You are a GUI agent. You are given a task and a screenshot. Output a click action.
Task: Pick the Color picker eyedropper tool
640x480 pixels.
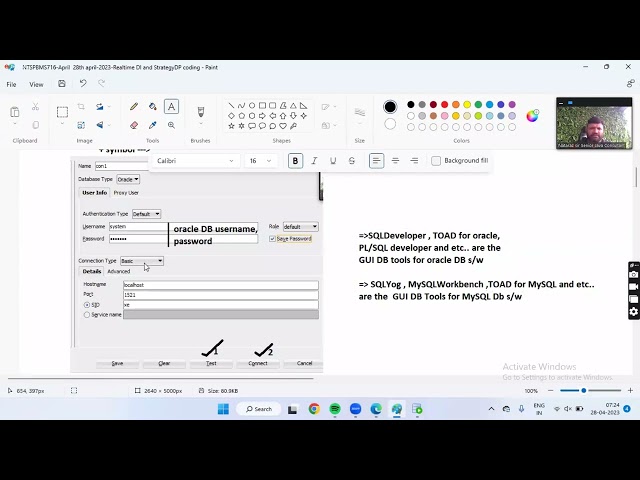click(153, 125)
